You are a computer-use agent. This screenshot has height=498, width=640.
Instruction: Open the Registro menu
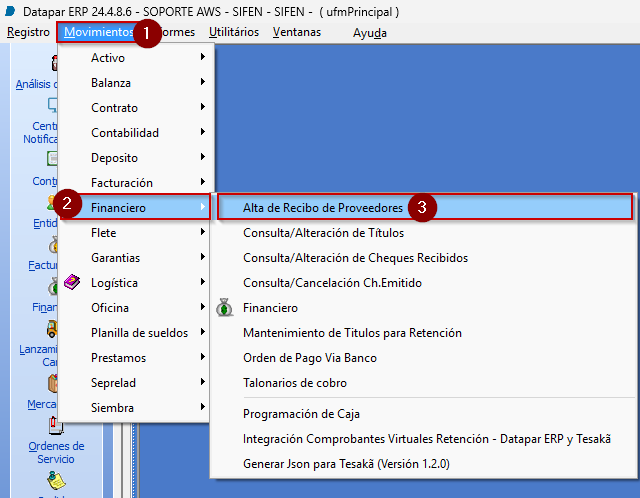(x=28, y=32)
